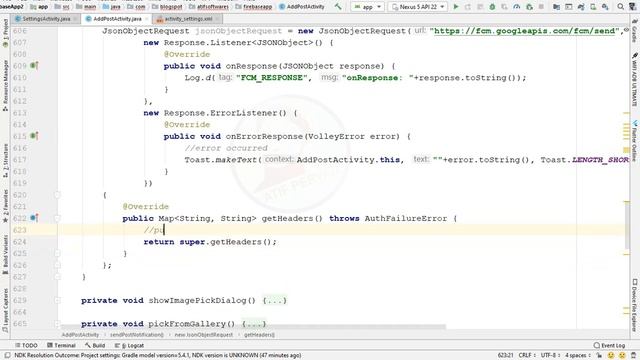Open Build Variants side panel
This screenshot has height=360, width=640.
coord(5,255)
